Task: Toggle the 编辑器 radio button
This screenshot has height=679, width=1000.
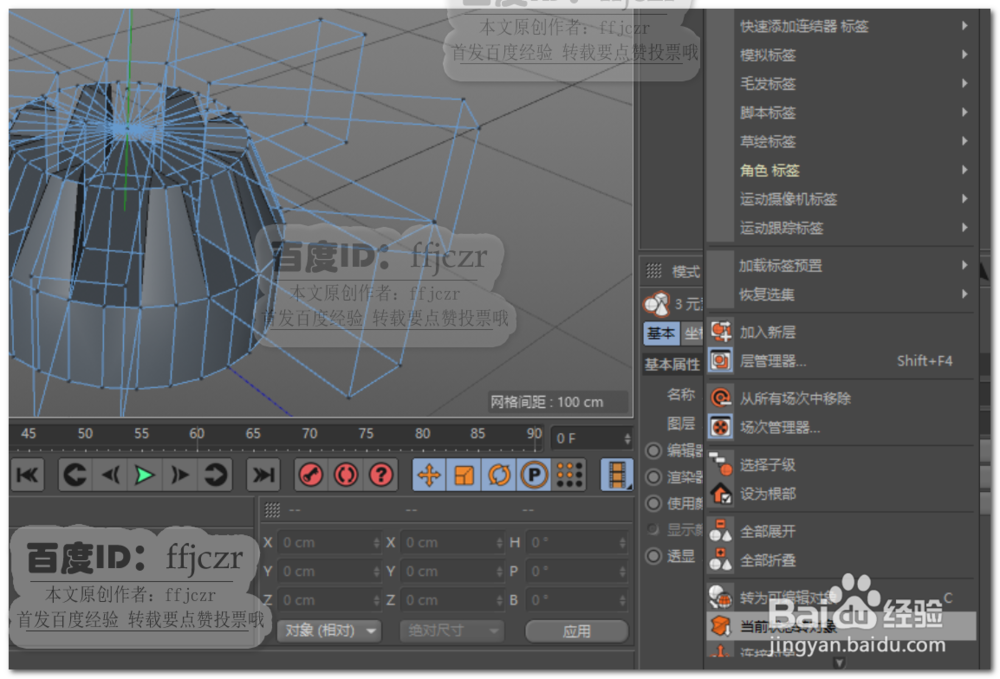Action: point(654,451)
